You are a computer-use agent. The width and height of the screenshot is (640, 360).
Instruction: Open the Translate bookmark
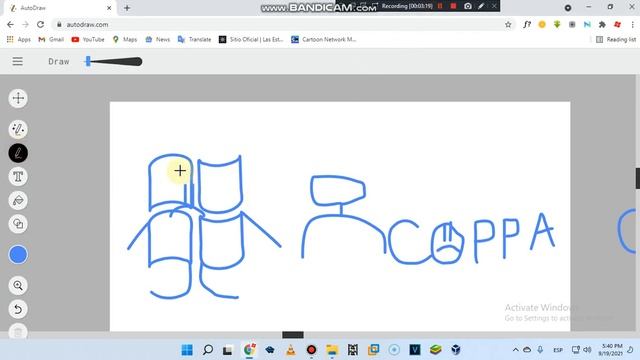click(194, 39)
